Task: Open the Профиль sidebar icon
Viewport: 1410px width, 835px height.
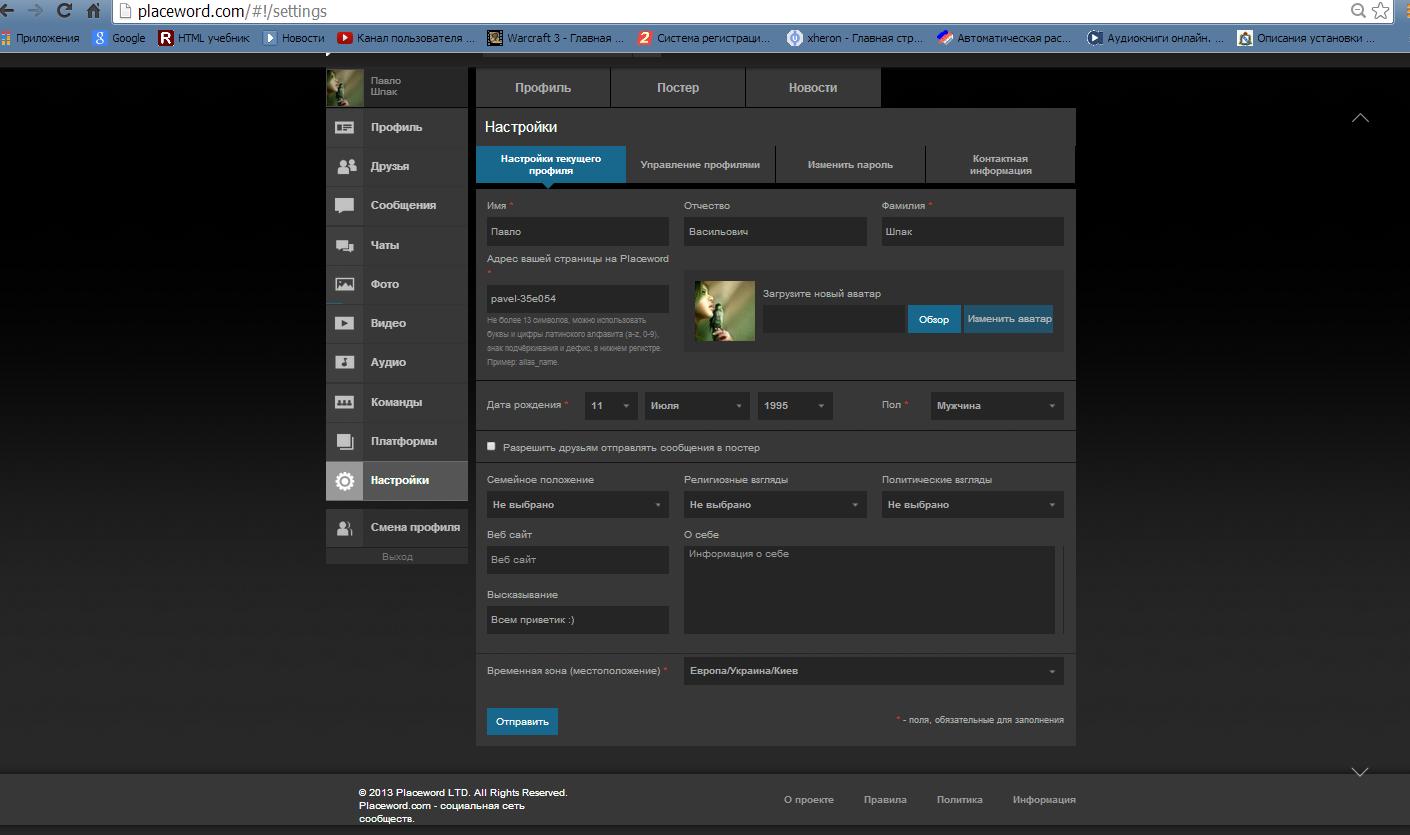Action: click(x=345, y=128)
